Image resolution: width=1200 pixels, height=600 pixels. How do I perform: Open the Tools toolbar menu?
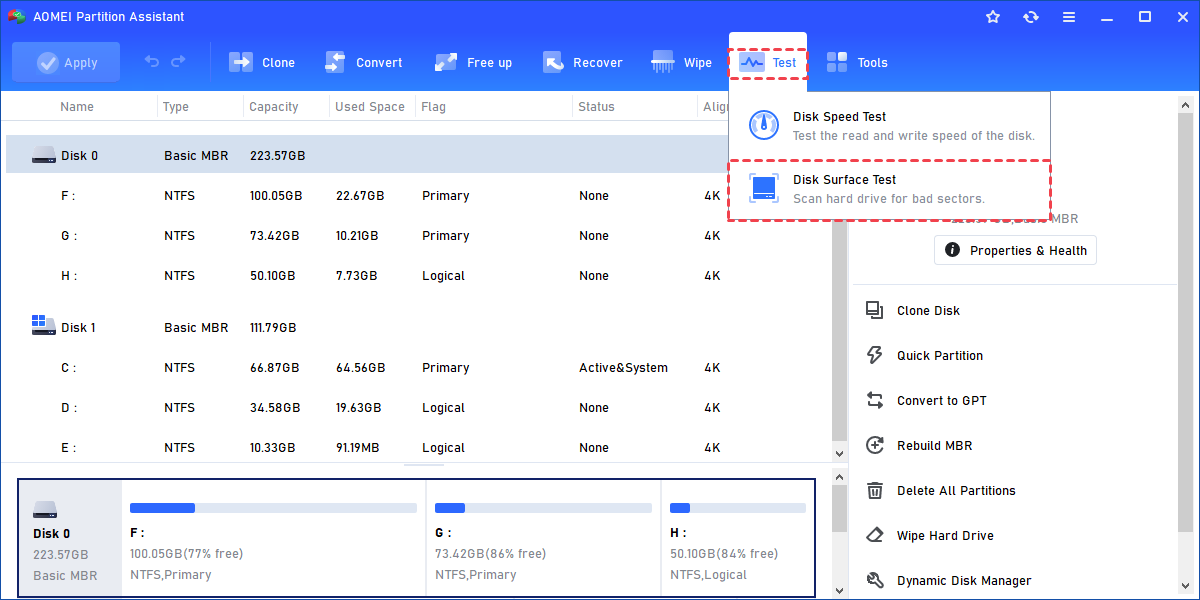(x=858, y=62)
